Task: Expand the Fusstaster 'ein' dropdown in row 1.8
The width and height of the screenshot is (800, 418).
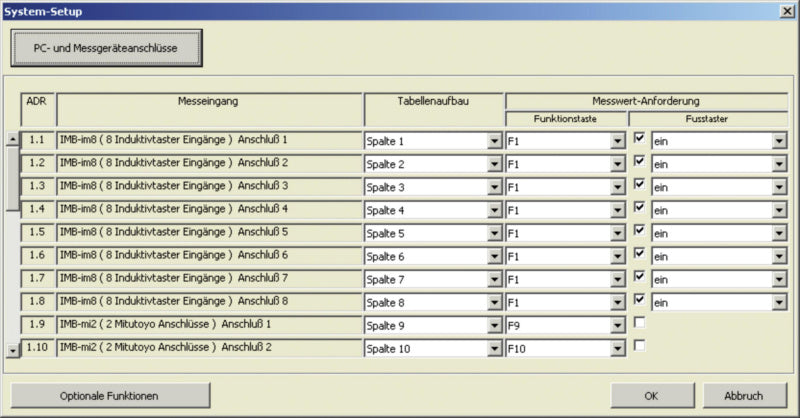Action: 779,303
